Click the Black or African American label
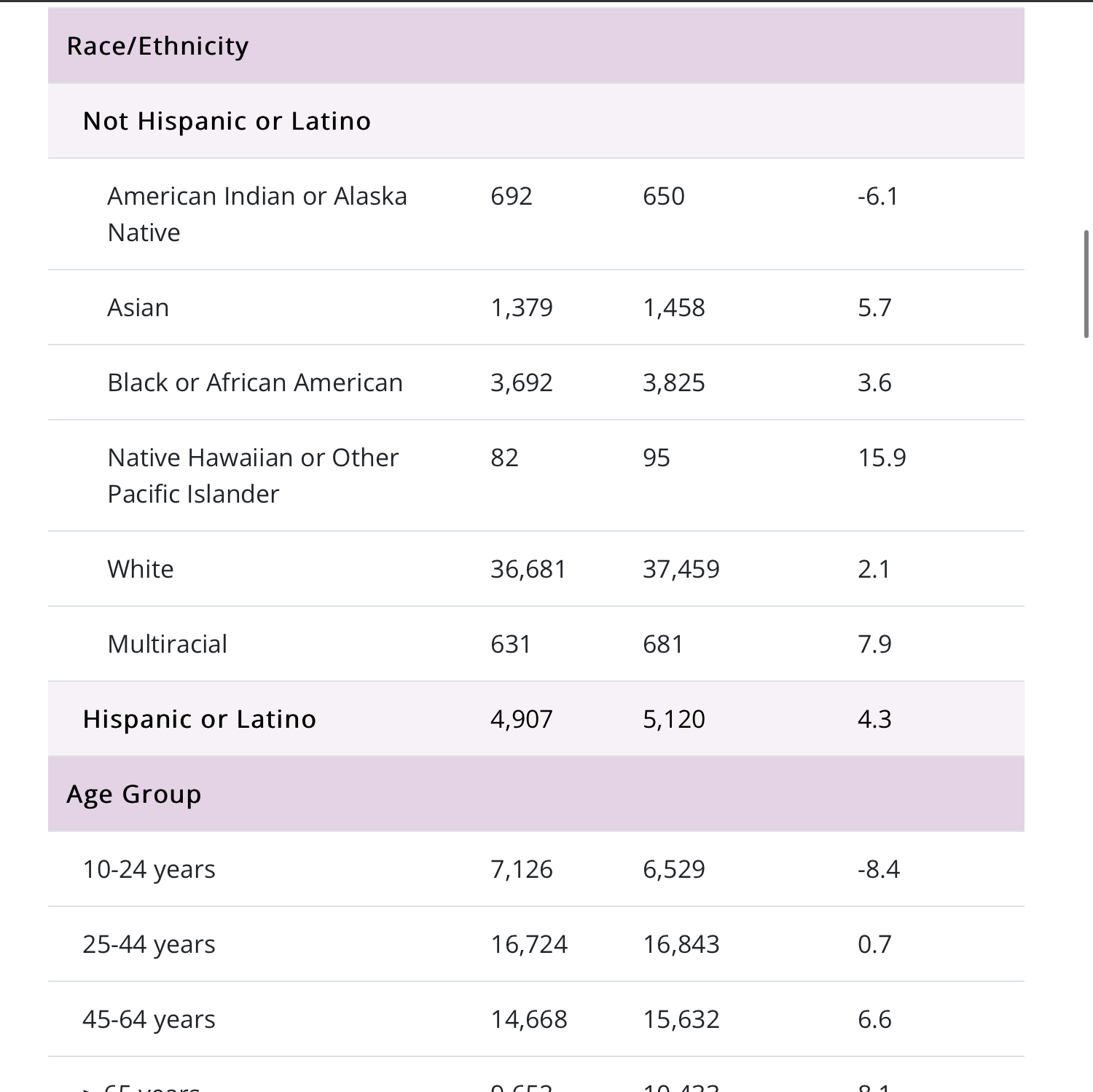Image resolution: width=1093 pixels, height=1092 pixels. (x=255, y=382)
